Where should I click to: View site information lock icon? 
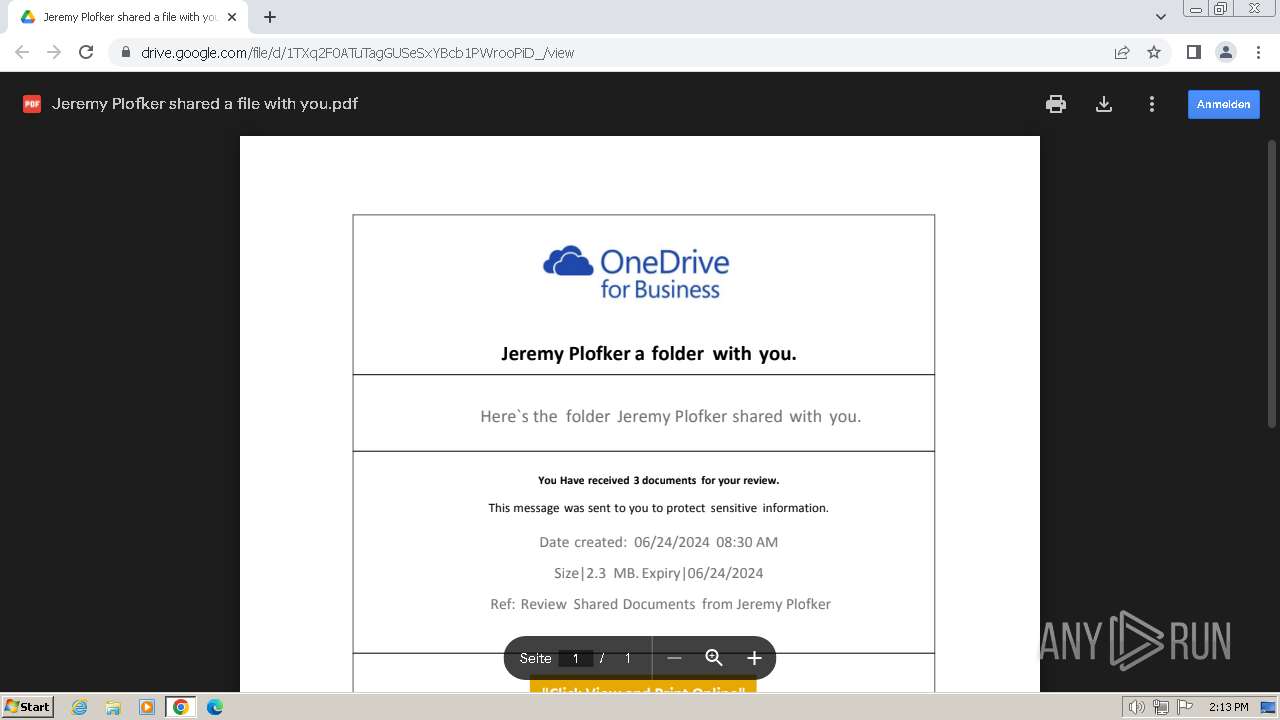pos(125,53)
